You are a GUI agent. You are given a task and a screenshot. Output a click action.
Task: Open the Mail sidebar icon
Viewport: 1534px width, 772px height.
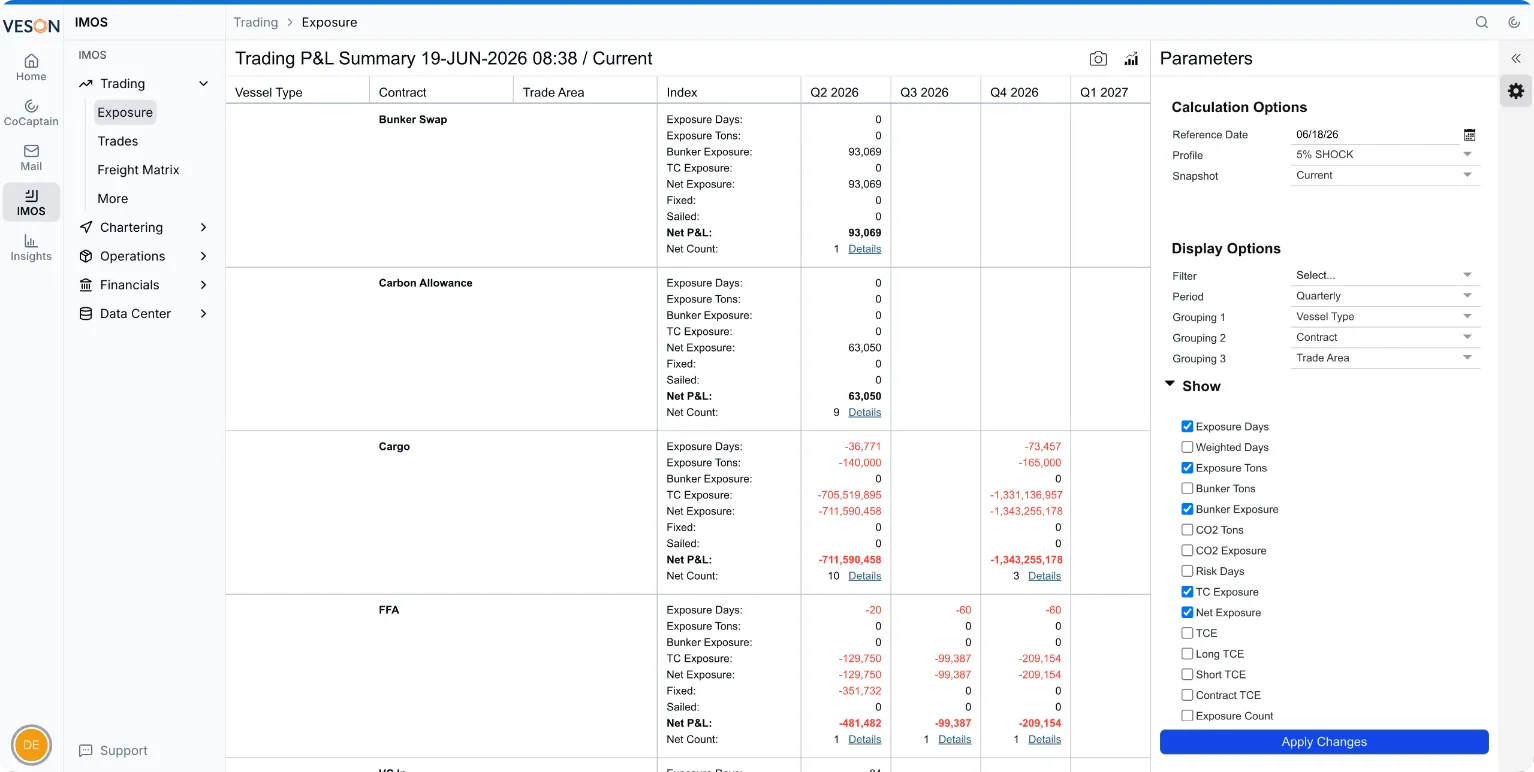tap(31, 157)
